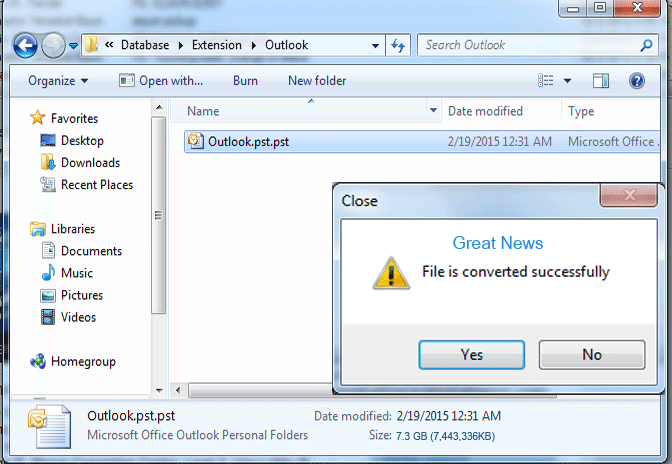Open the Downloads folder in Favorites

click(x=90, y=163)
